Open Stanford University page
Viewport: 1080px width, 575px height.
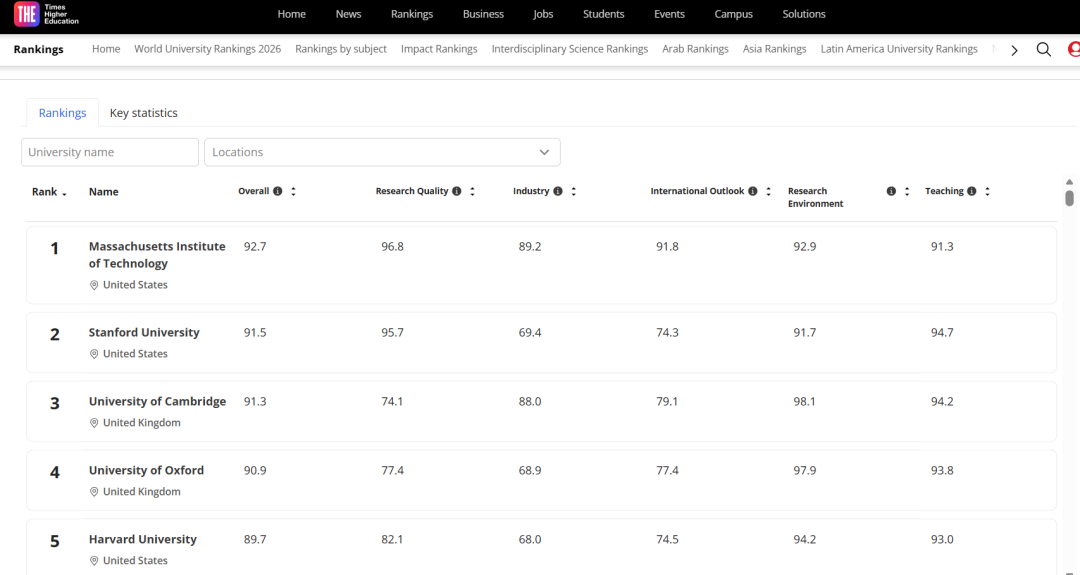click(144, 333)
